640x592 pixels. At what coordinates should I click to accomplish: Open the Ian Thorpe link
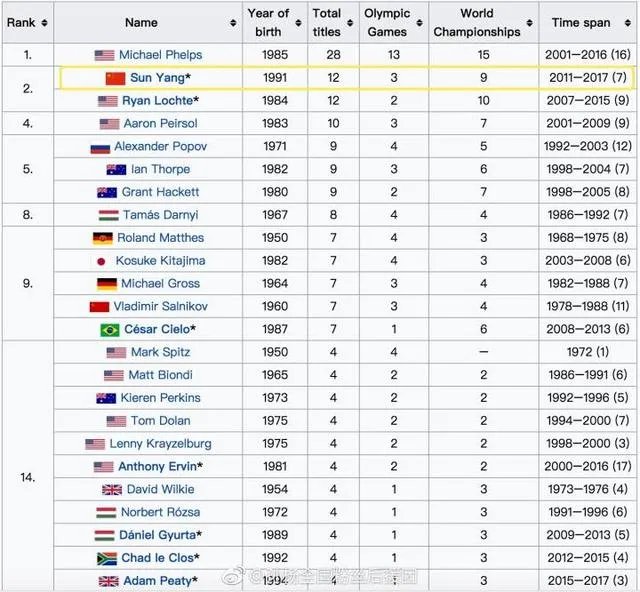[160, 169]
